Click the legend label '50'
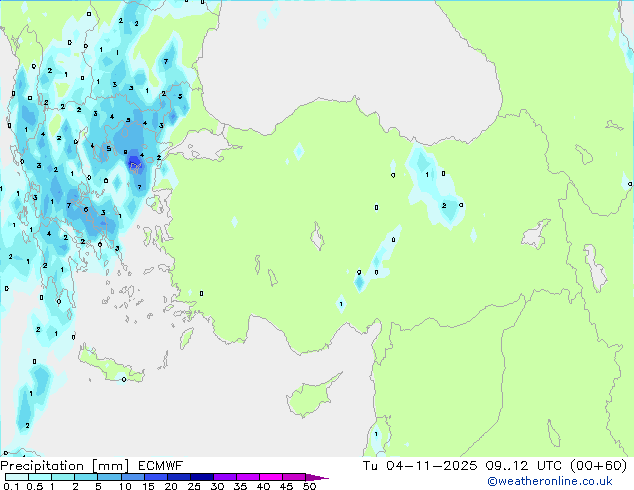The image size is (634, 490). [309, 486]
